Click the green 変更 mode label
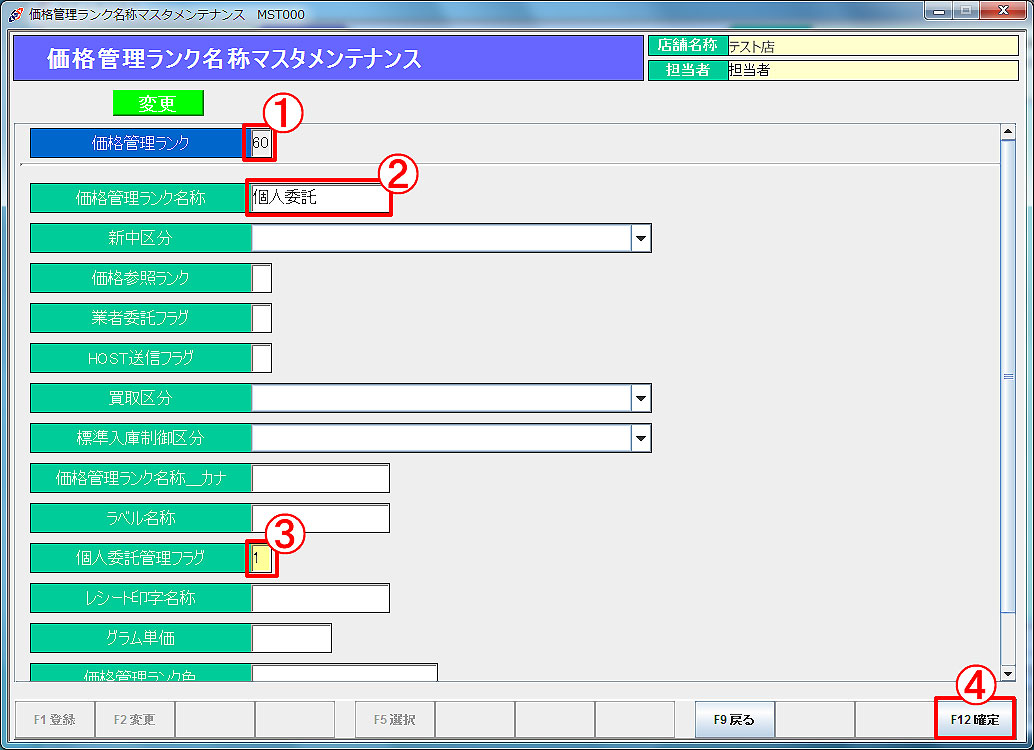1034x750 pixels. (x=158, y=103)
